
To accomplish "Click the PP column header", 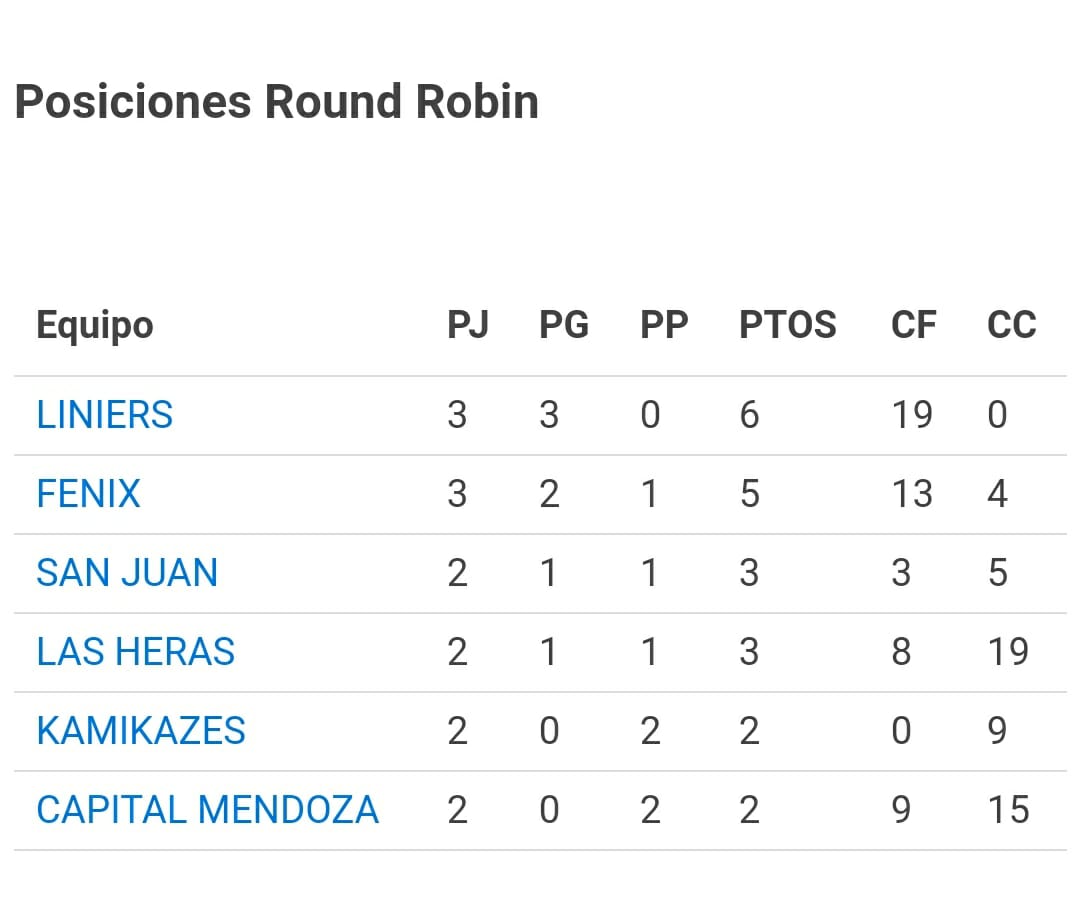I will pos(664,325).
